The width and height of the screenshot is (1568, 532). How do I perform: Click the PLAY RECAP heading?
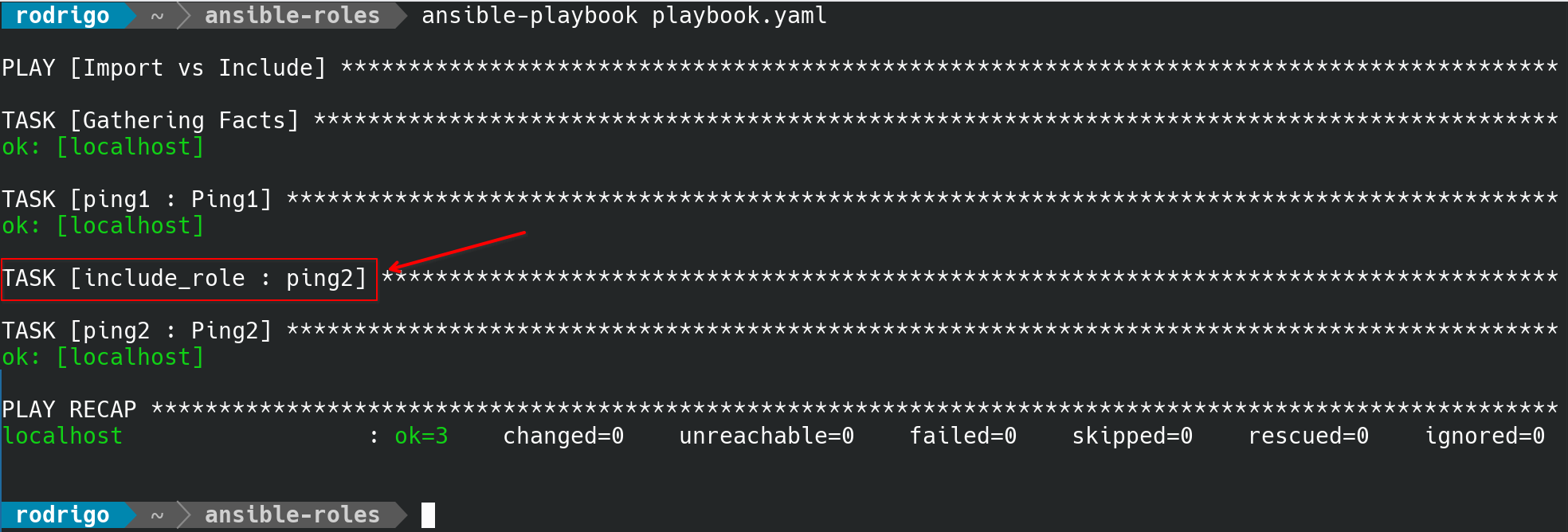pyautogui.click(x=69, y=410)
